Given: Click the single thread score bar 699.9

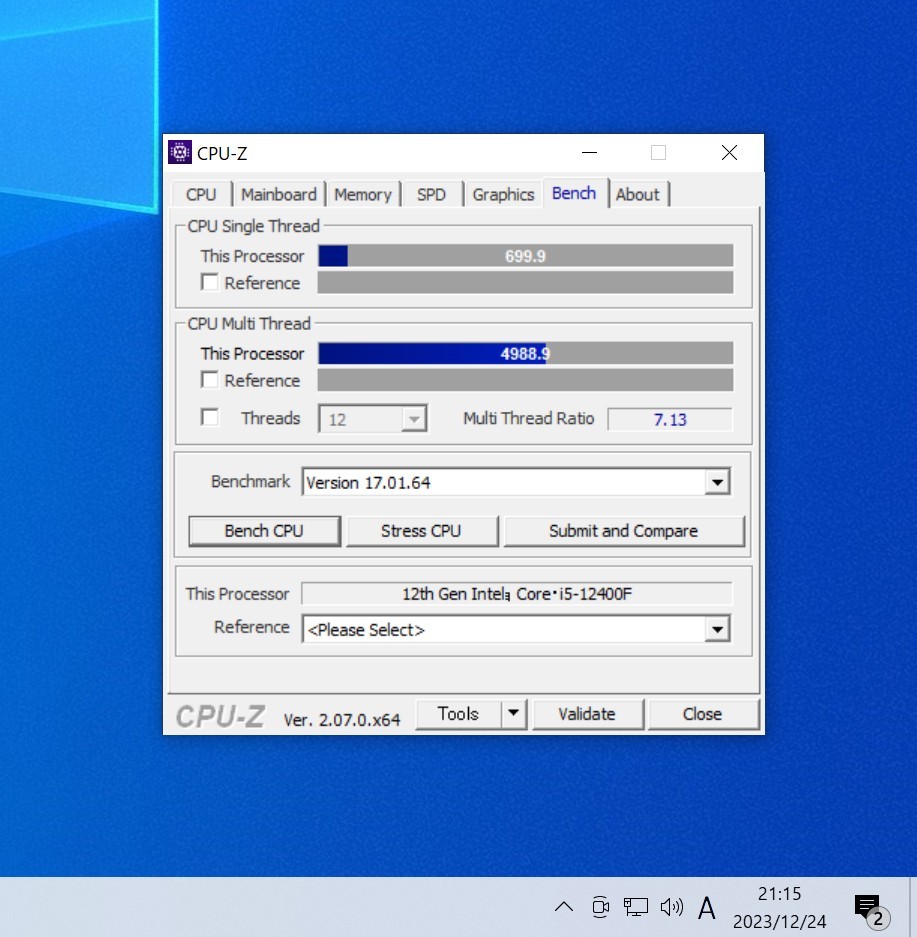Looking at the screenshot, I should tap(526, 256).
